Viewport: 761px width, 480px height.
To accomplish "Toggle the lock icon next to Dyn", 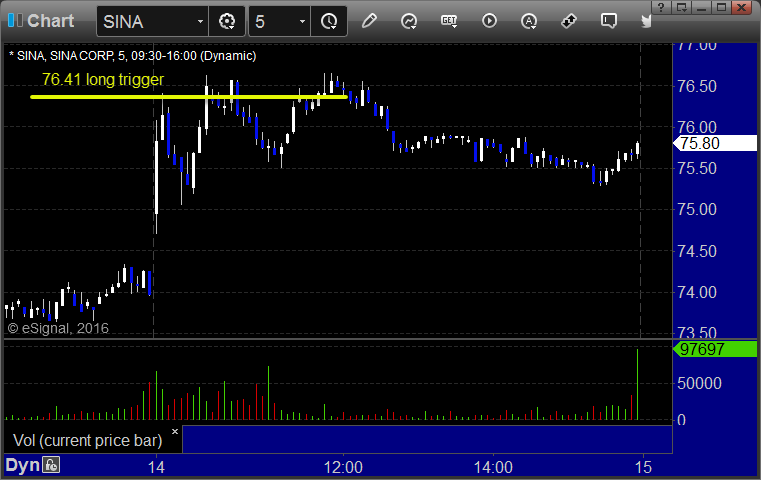I will tap(51, 465).
